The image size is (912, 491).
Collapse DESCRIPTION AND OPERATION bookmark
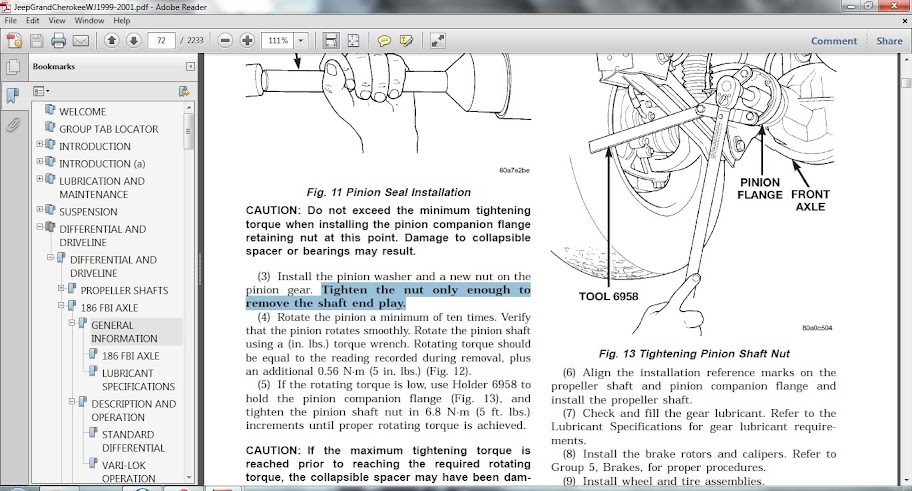pos(72,401)
